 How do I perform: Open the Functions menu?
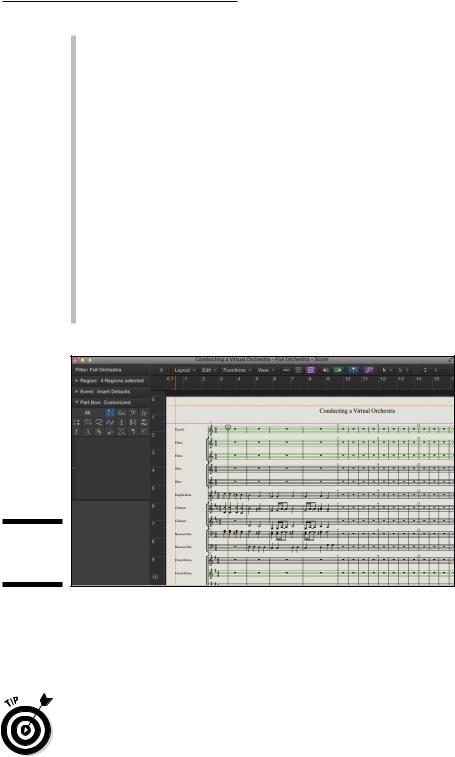coord(236,370)
